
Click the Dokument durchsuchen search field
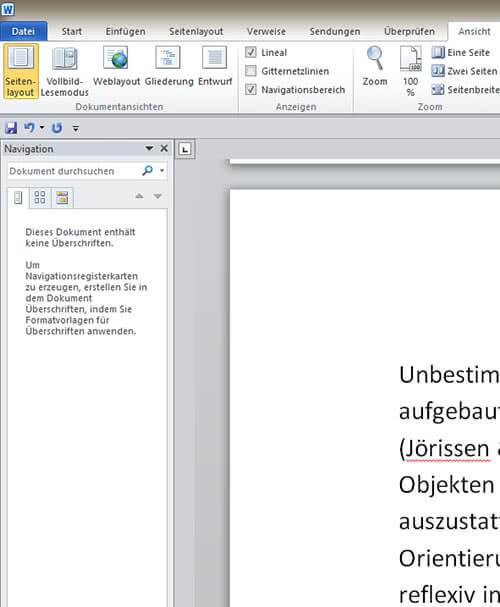pos(75,171)
